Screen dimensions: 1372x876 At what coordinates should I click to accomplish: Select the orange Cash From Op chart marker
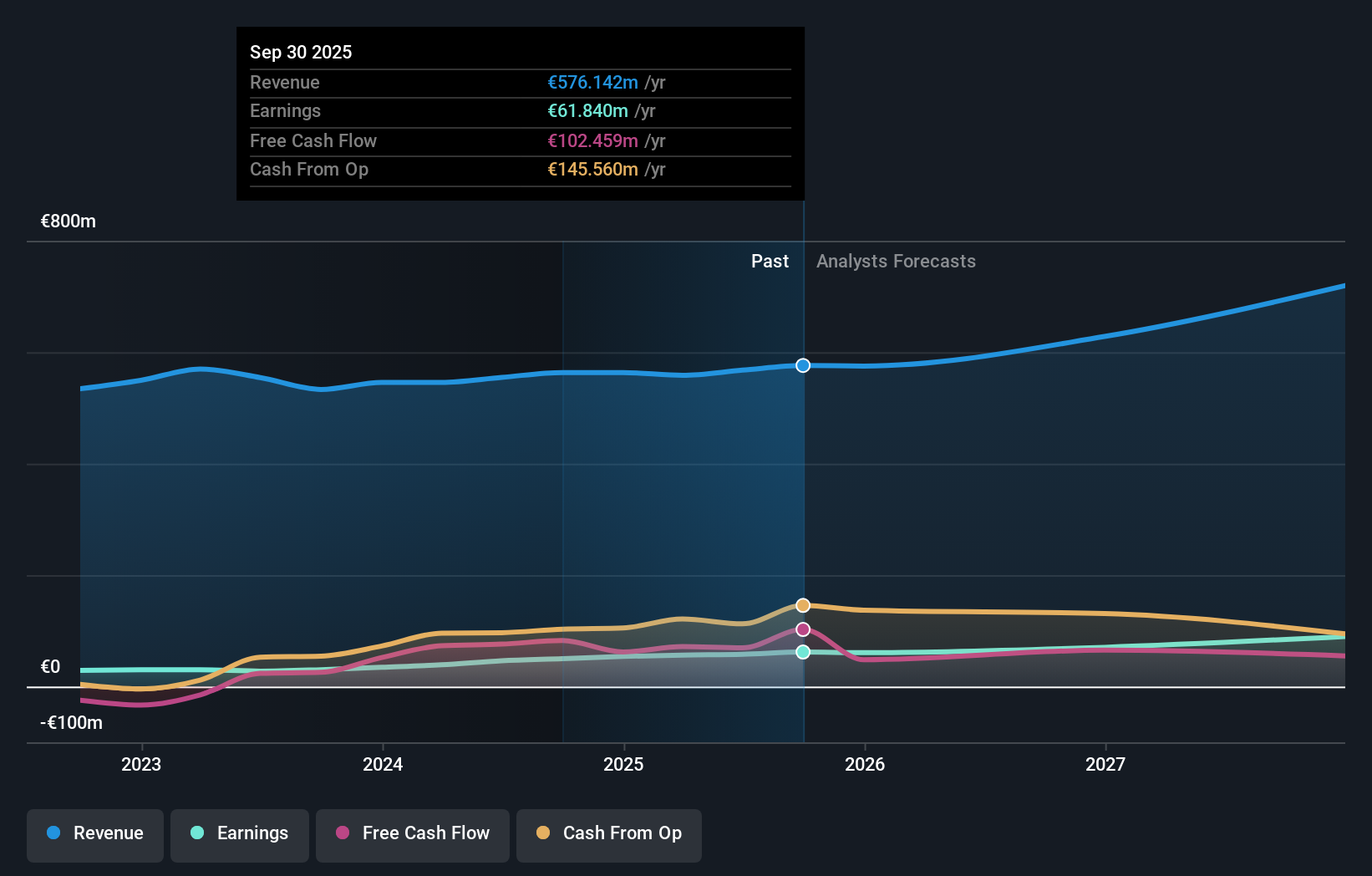[803, 604]
